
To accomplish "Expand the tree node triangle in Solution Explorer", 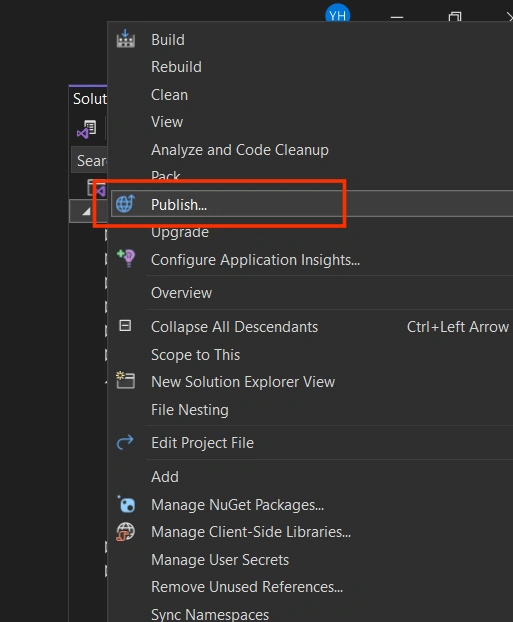I will point(86,211).
